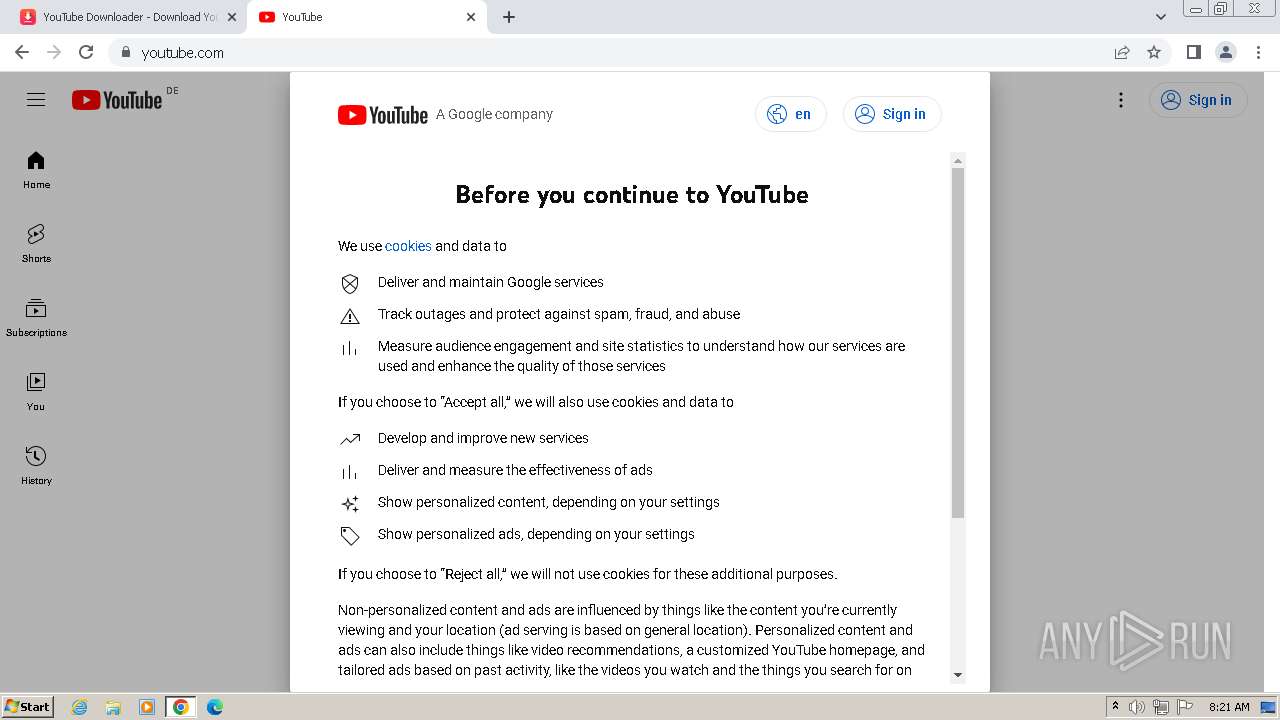Open the You section in sidebar

[36, 392]
